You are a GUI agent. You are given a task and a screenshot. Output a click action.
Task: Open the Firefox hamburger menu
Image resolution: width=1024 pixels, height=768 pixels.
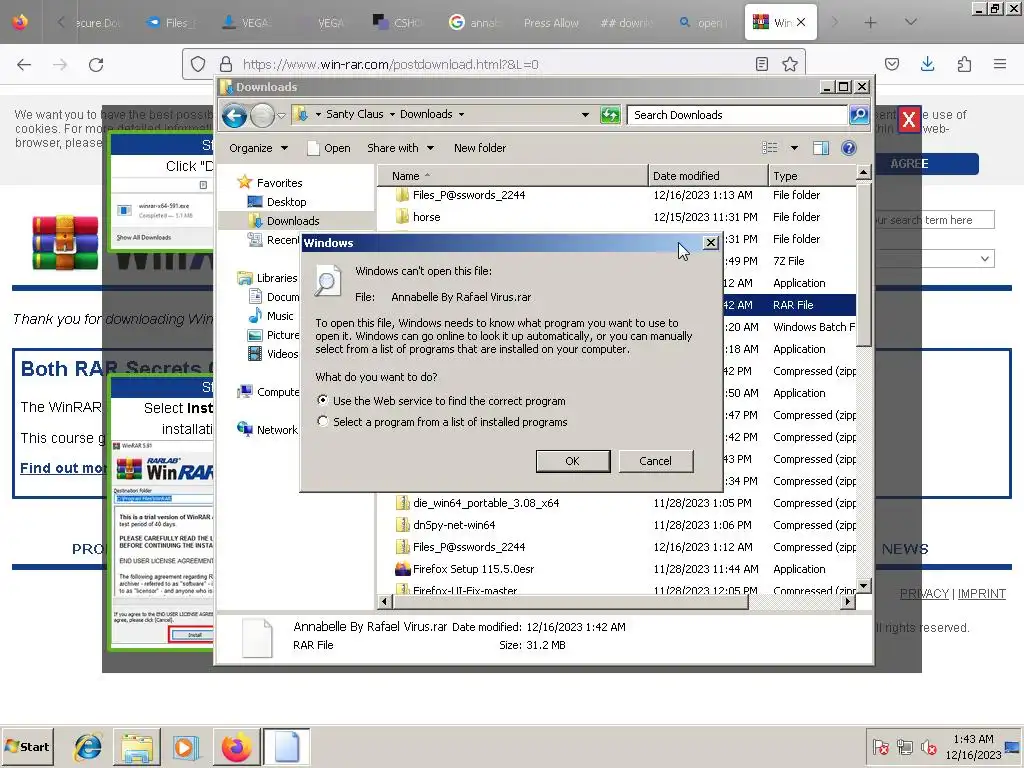pyautogui.click(x=1000, y=64)
